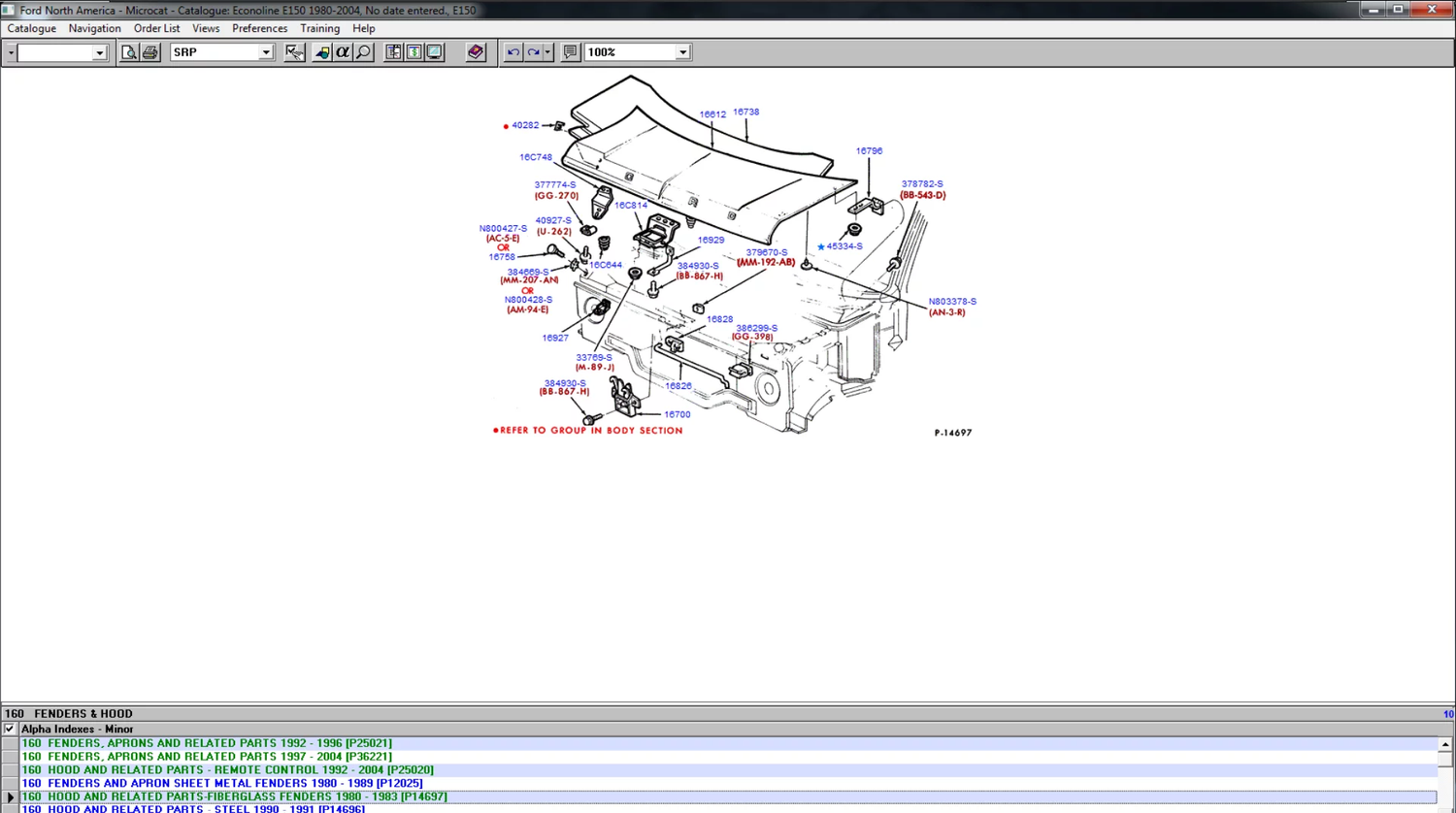Click part number 16612 in the diagram
The image size is (1456, 813).
(712, 114)
